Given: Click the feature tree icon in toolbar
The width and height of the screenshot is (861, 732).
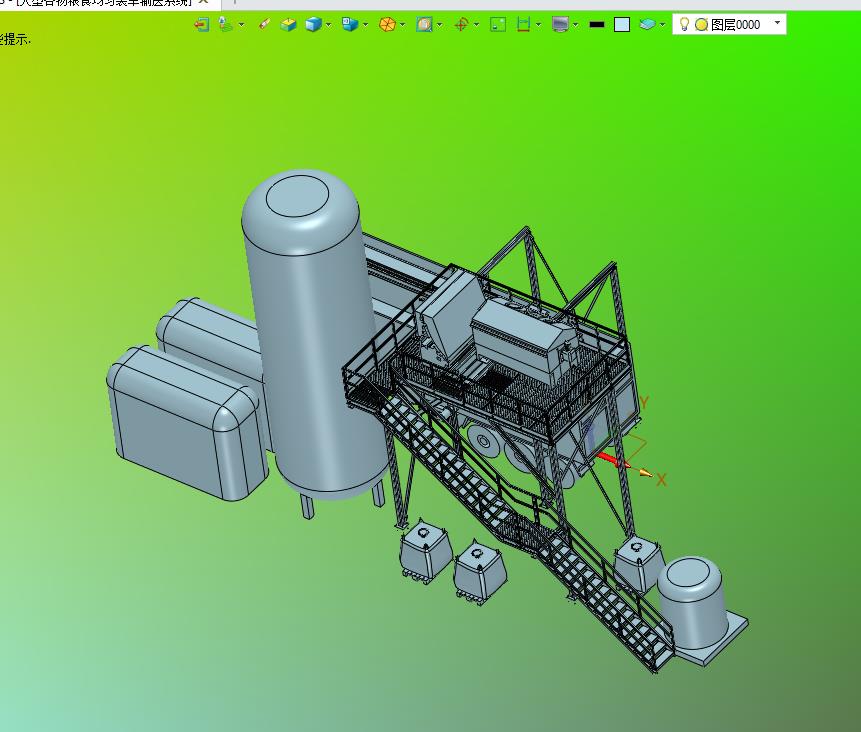Looking at the screenshot, I should coord(225,25).
